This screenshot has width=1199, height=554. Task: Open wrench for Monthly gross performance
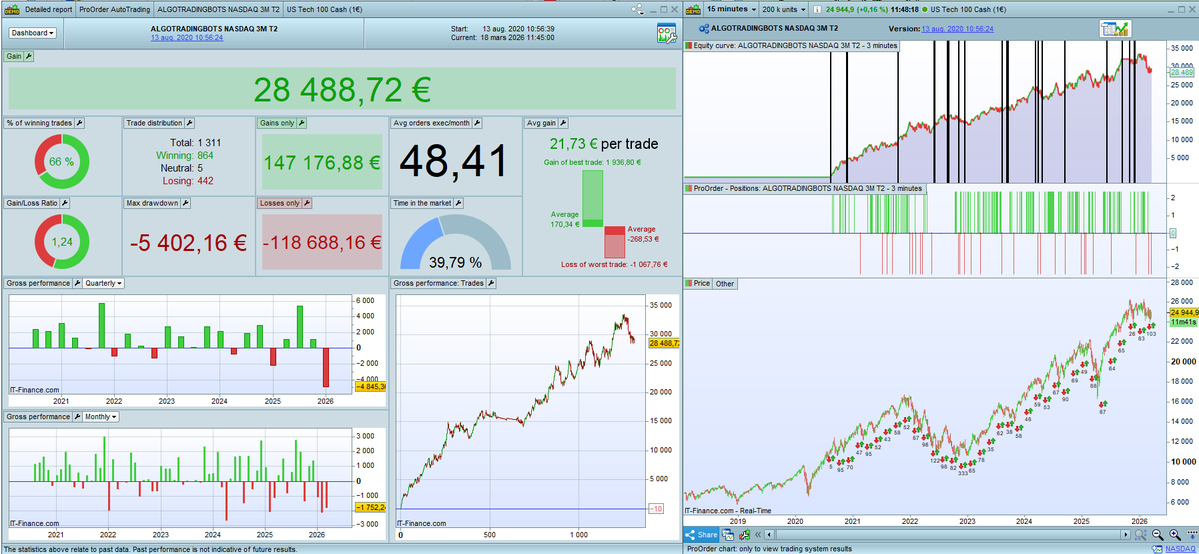pos(76,417)
